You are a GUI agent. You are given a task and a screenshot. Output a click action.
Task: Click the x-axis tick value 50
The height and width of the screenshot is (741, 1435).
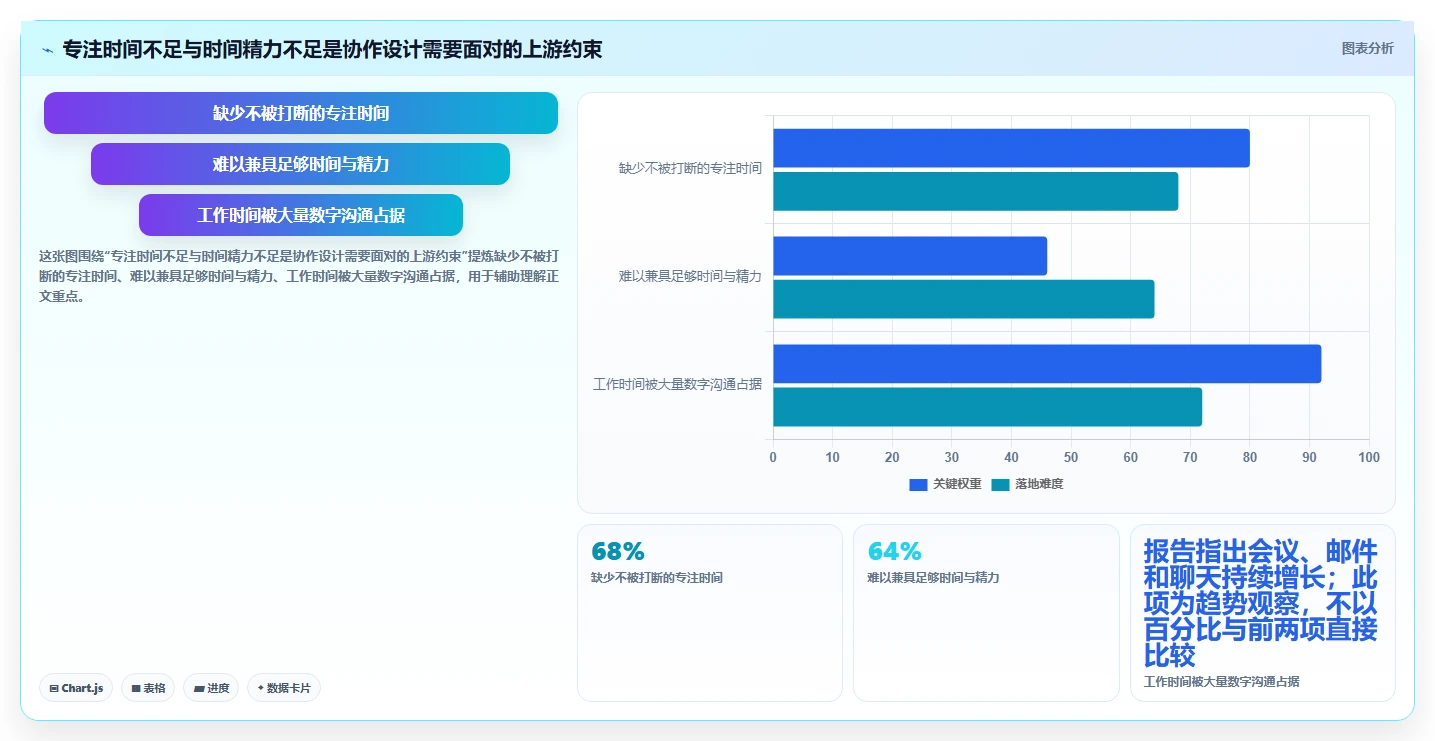tap(1071, 457)
